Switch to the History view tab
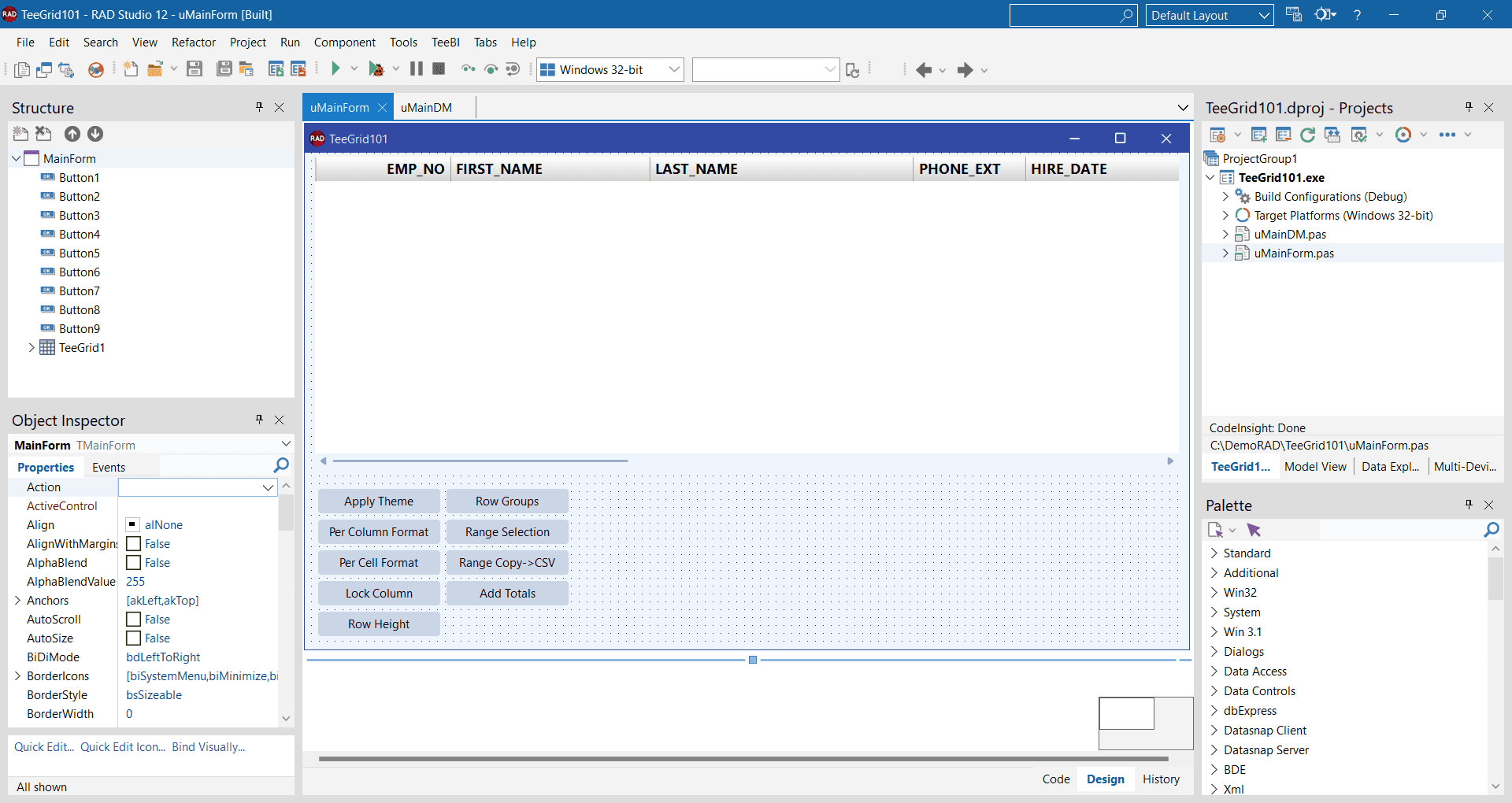 [x=1161, y=779]
